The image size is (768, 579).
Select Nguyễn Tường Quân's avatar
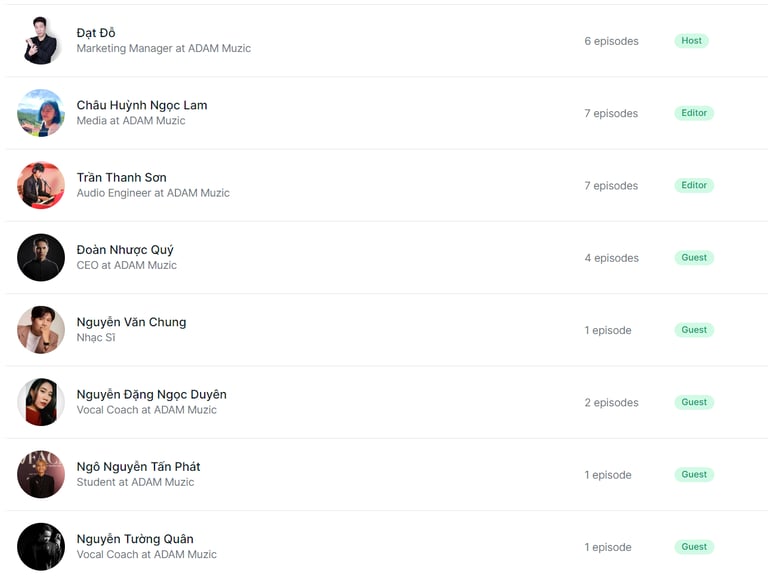[x=41, y=547]
